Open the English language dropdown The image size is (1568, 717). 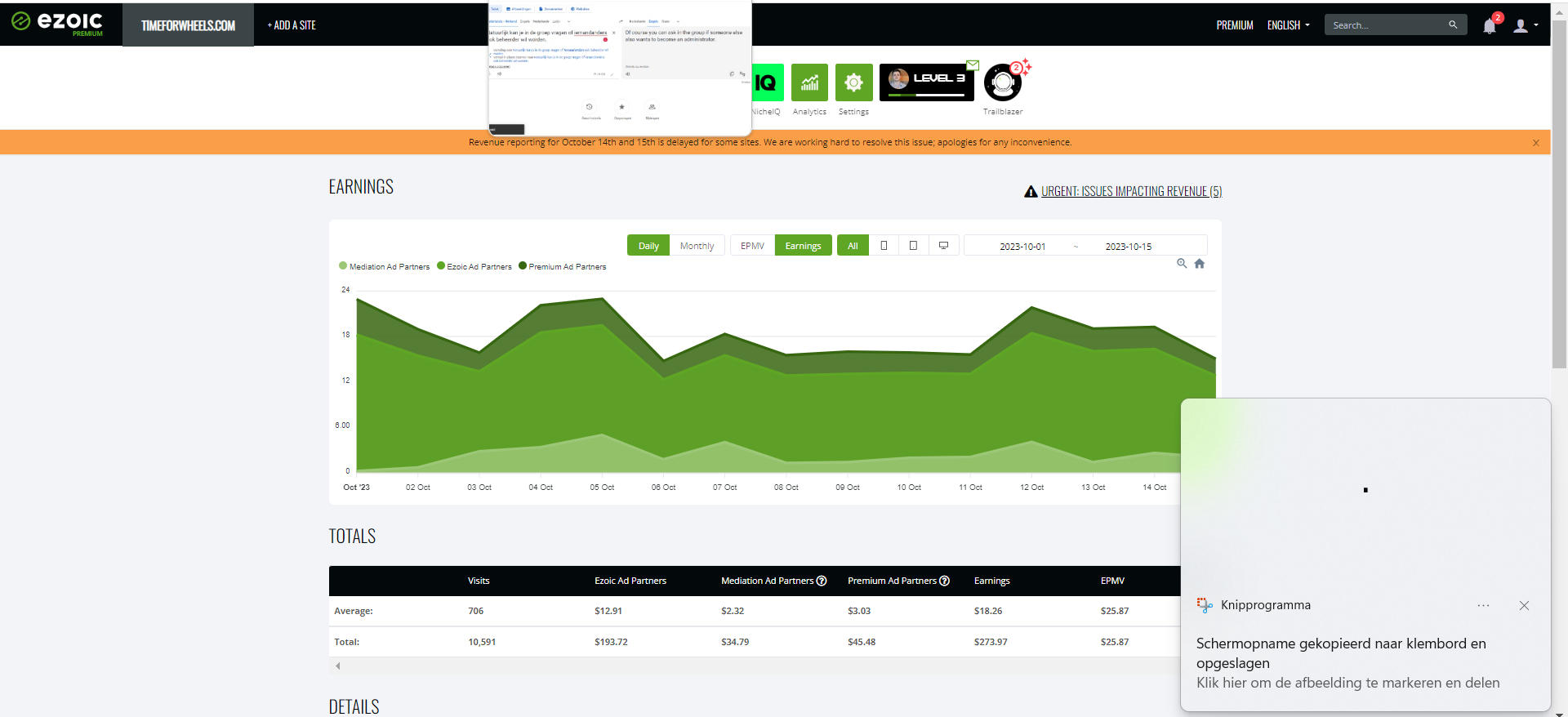(x=1288, y=25)
